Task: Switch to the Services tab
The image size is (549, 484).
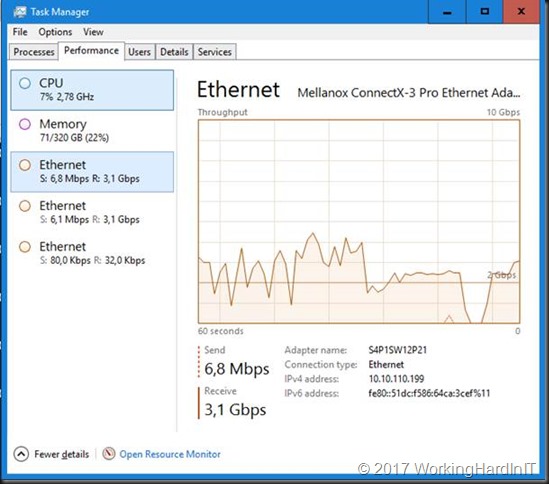Action: pos(215,52)
